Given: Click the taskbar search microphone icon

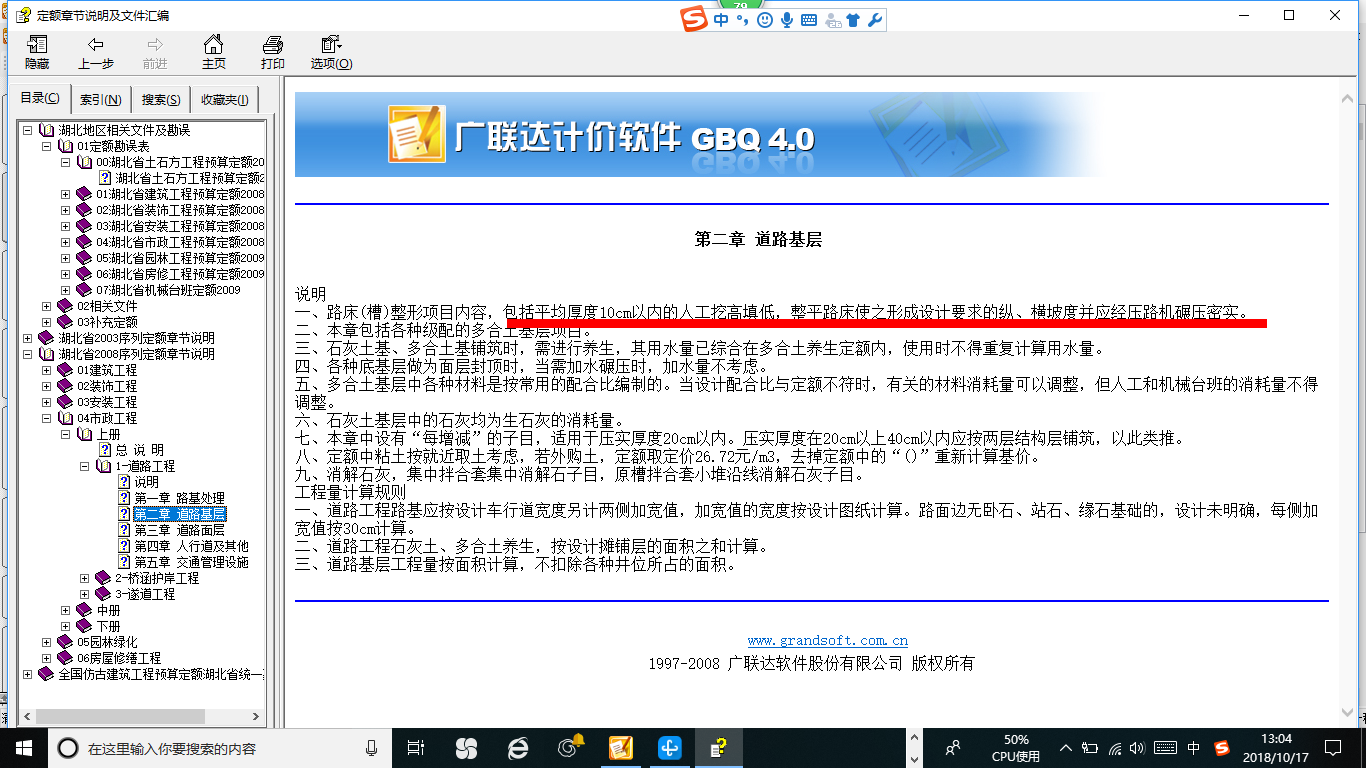Looking at the screenshot, I should pos(371,748).
